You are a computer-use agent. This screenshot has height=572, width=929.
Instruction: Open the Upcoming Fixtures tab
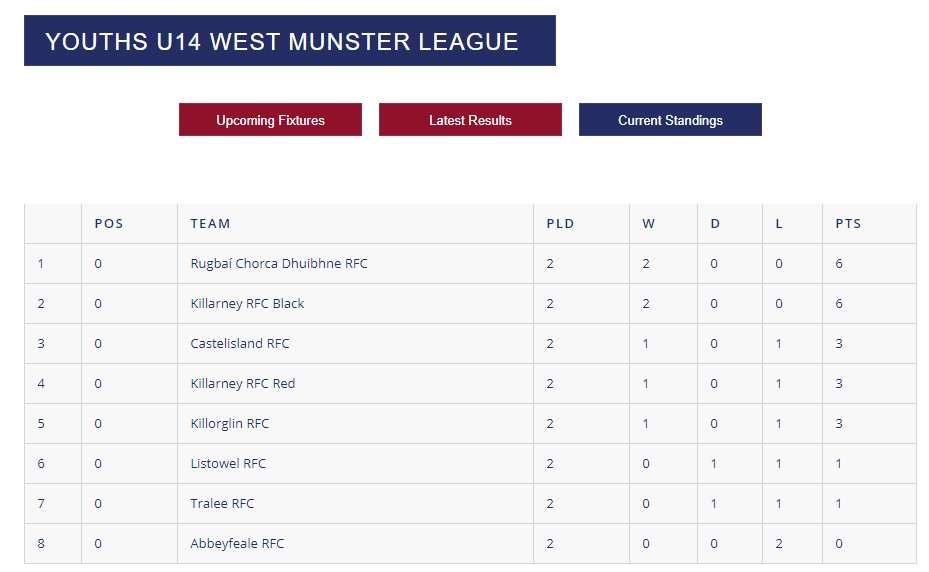pos(270,120)
